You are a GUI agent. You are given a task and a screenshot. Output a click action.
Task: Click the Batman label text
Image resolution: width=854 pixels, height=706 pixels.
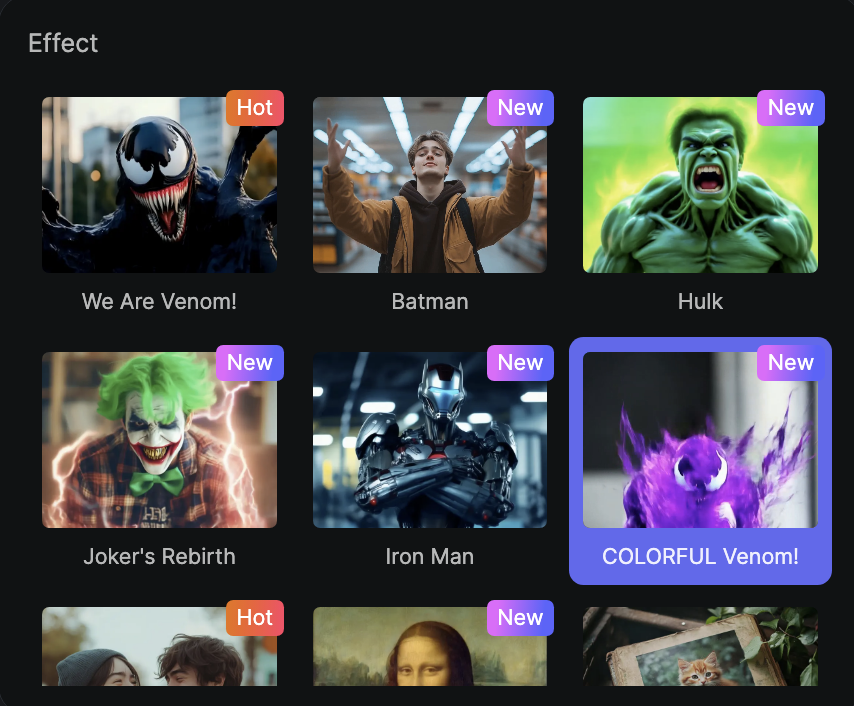[430, 301]
